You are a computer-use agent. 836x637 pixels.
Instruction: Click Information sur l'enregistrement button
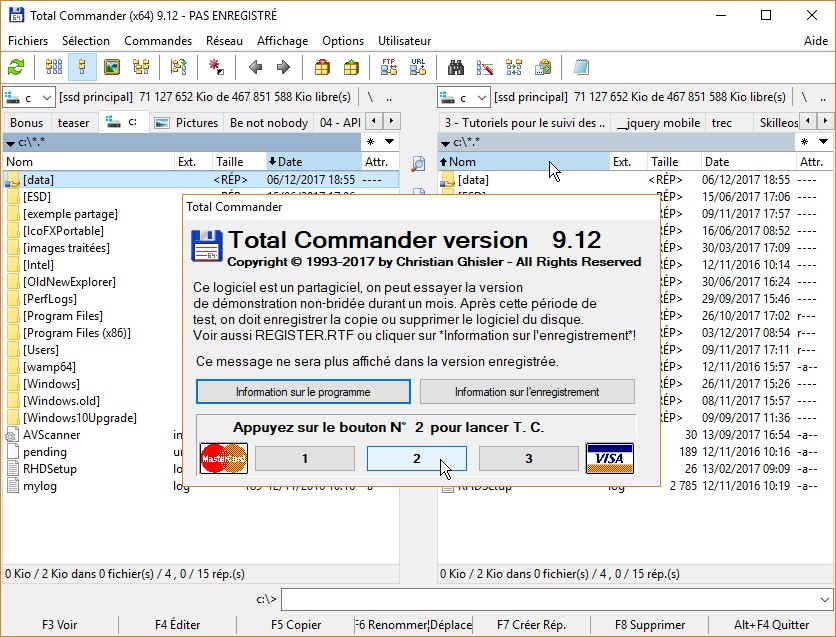point(527,391)
